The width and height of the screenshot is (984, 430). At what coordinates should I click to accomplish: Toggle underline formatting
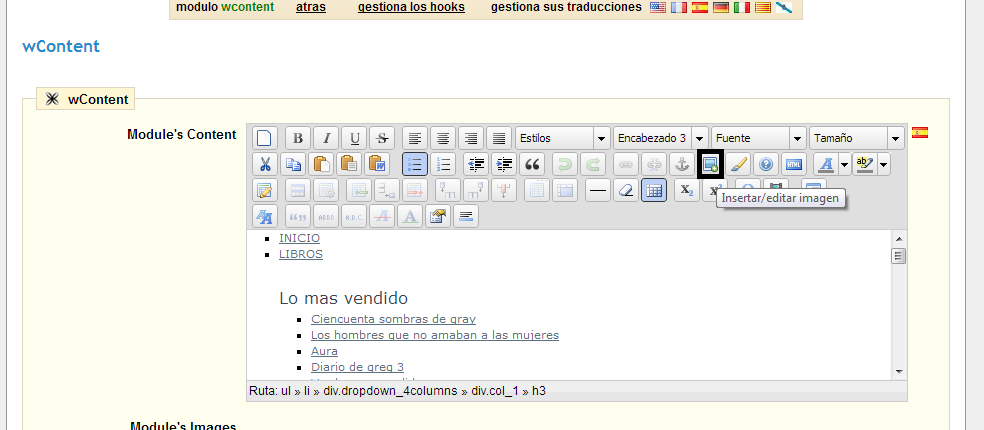pos(354,138)
